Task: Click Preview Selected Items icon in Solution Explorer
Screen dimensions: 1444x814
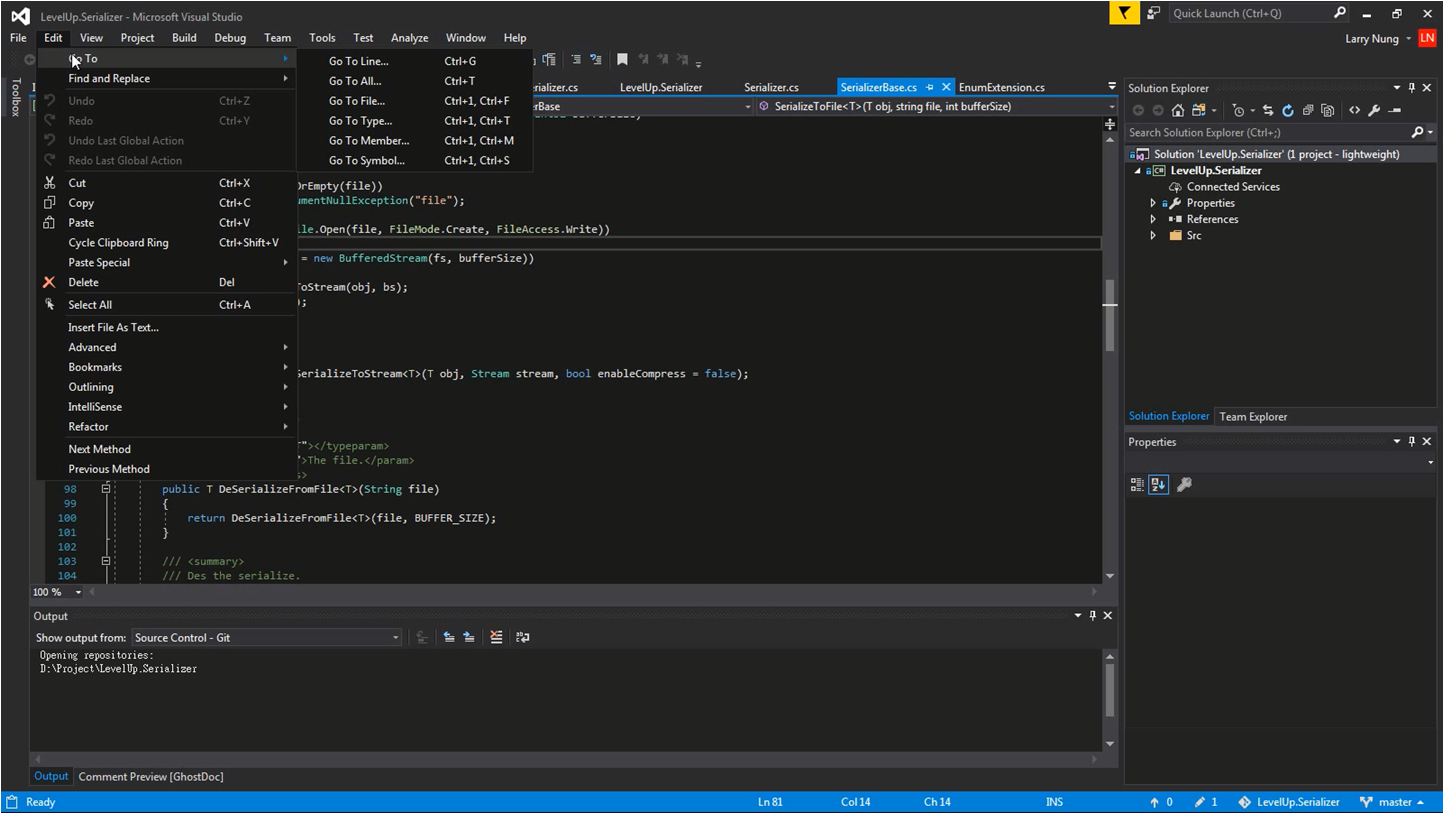Action: [x=1395, y=110]
